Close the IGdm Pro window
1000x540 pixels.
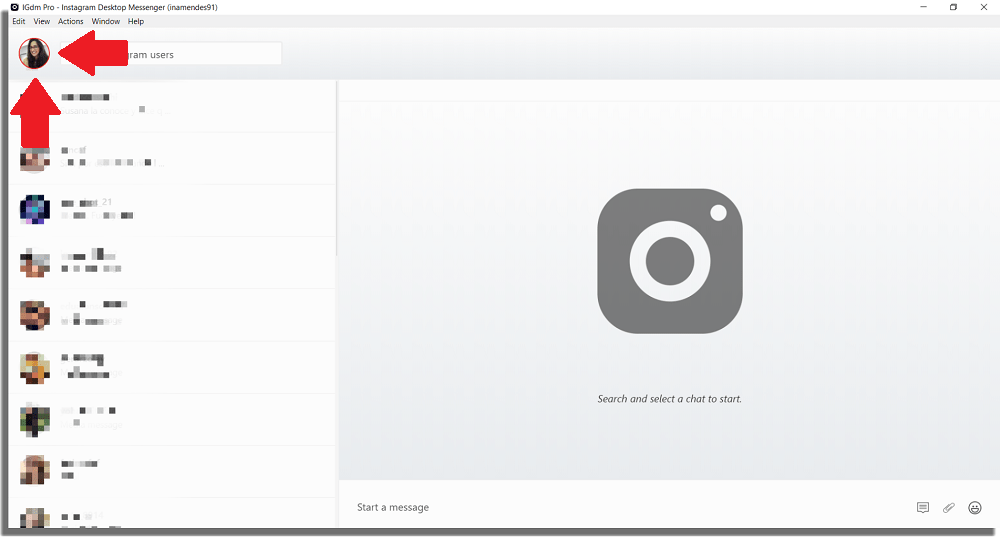(984, 7)
